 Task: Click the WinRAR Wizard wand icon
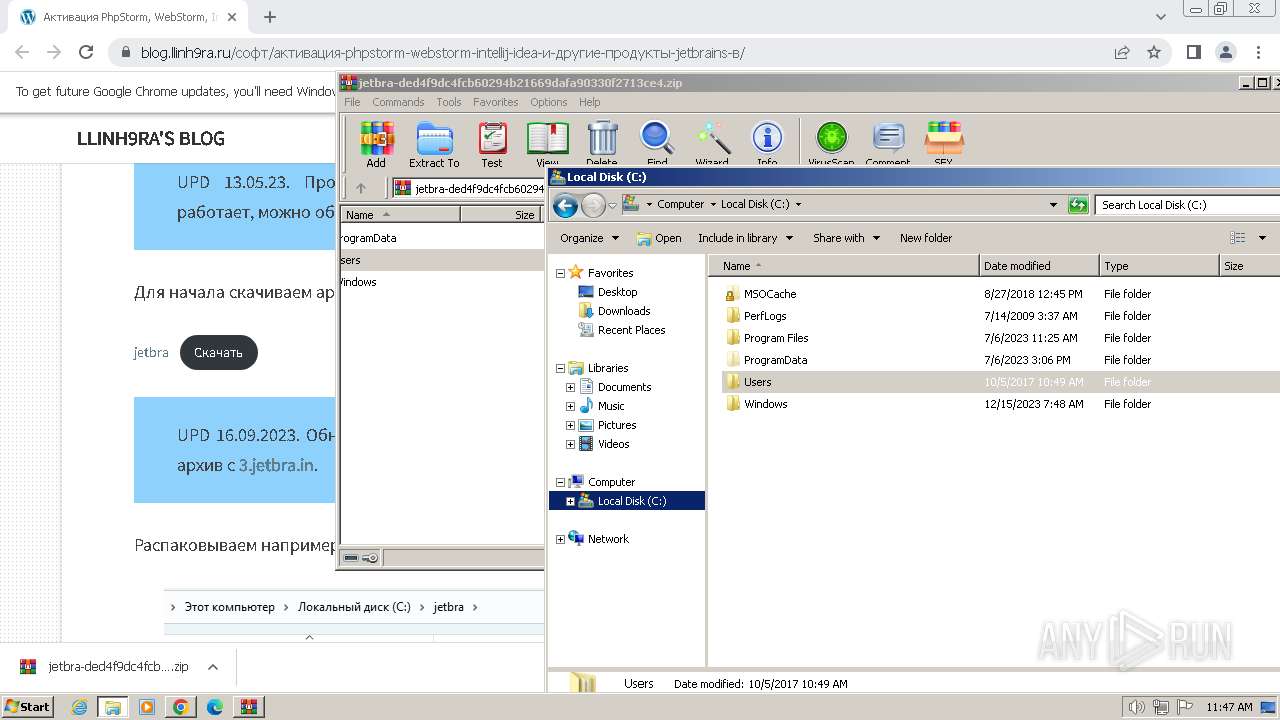coord(712,140)
